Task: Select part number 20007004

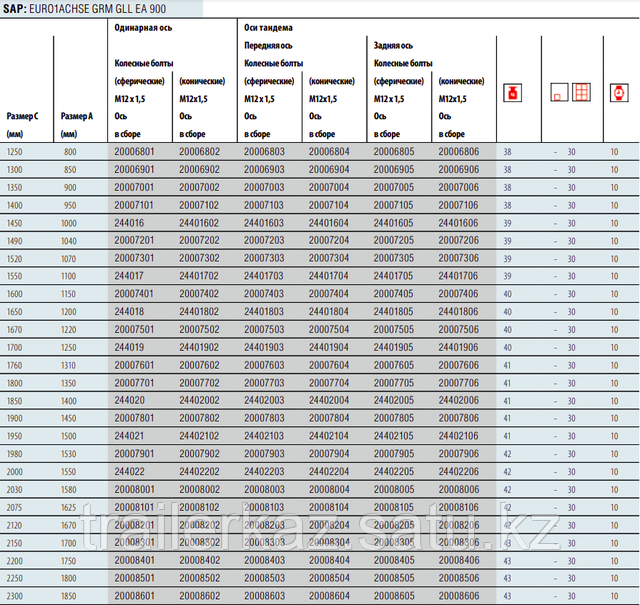Action: [329, 187]
